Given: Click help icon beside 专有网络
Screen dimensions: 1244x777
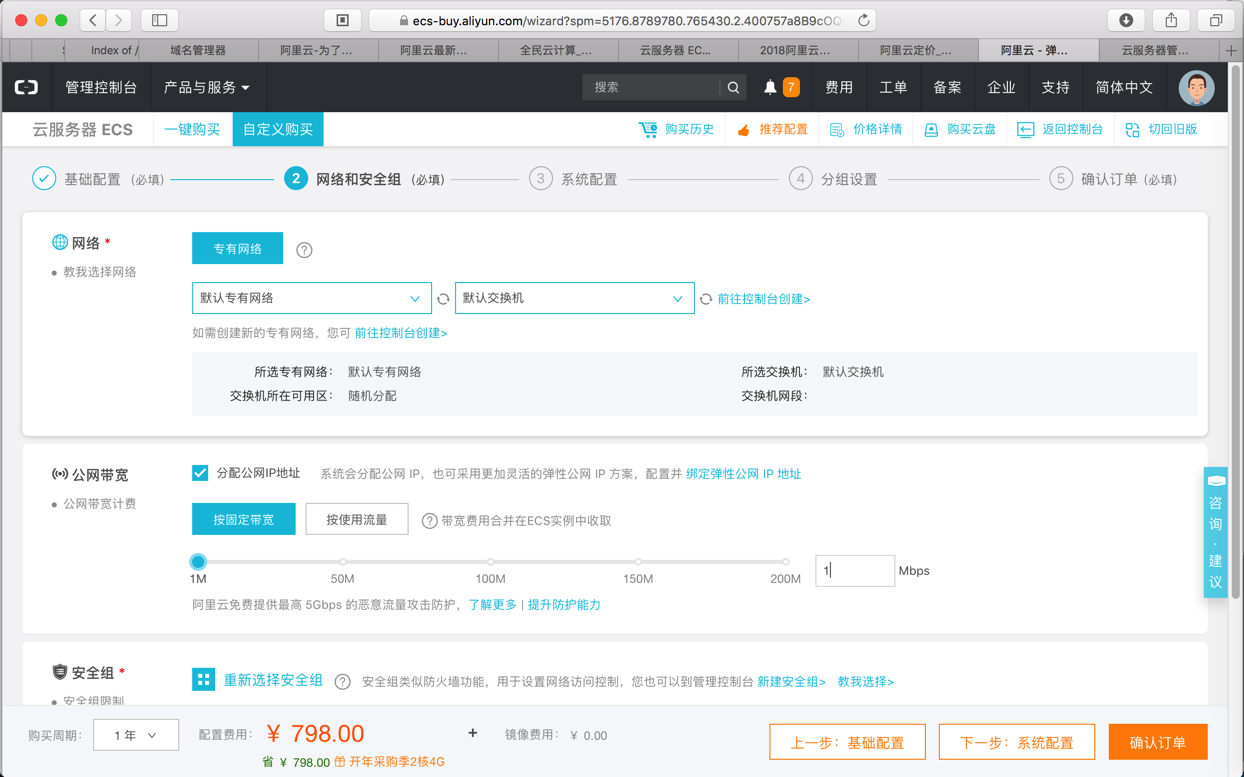Looking at the screenshot, I should tap(304, 250).
